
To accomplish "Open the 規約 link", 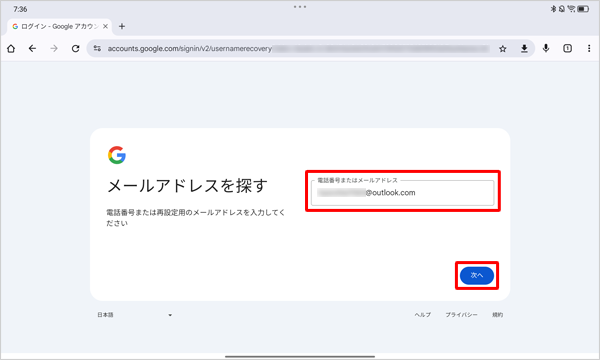I will [x=497, y=315].
